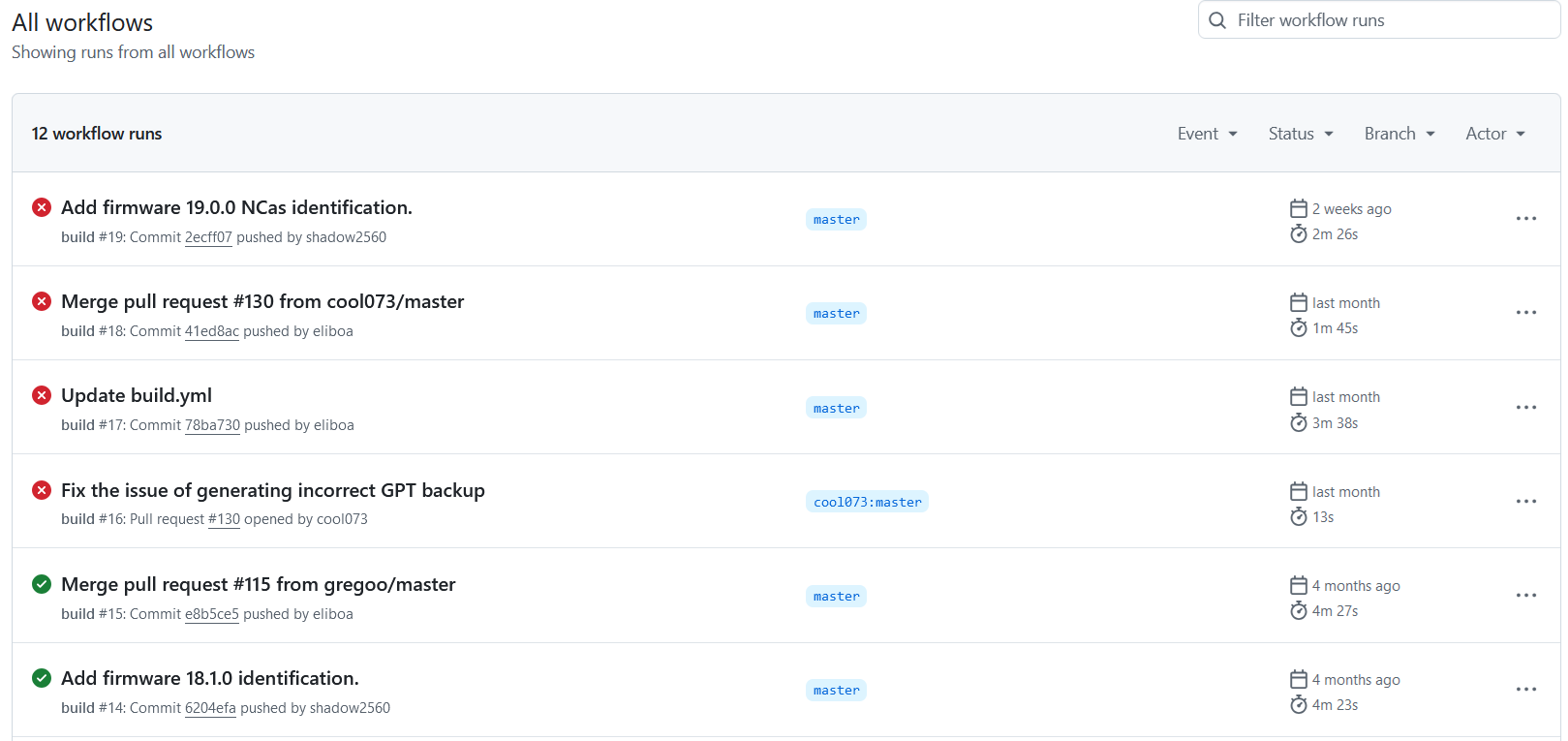This screenshot has height=741, width=1568.
Task: Open more options menu for build #16 row
Action: (1526, 502)
